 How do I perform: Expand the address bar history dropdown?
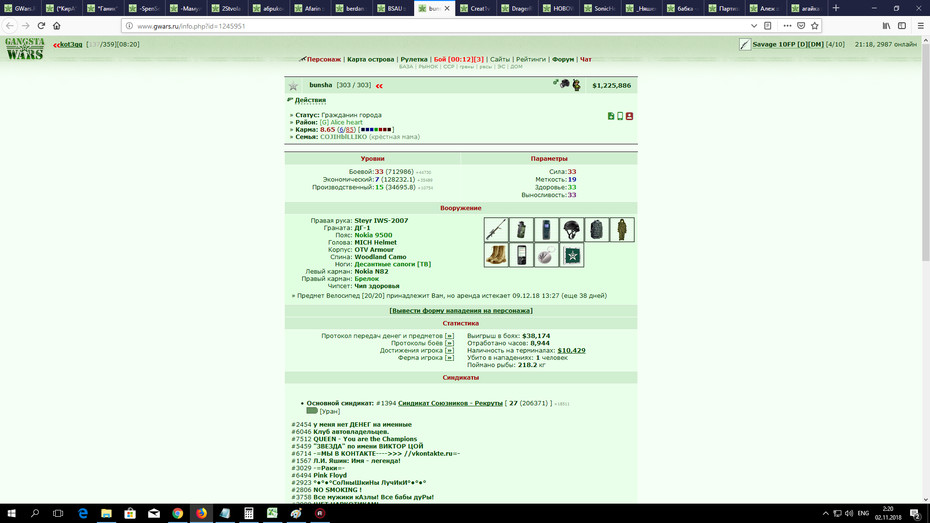[x=754, y=25]
